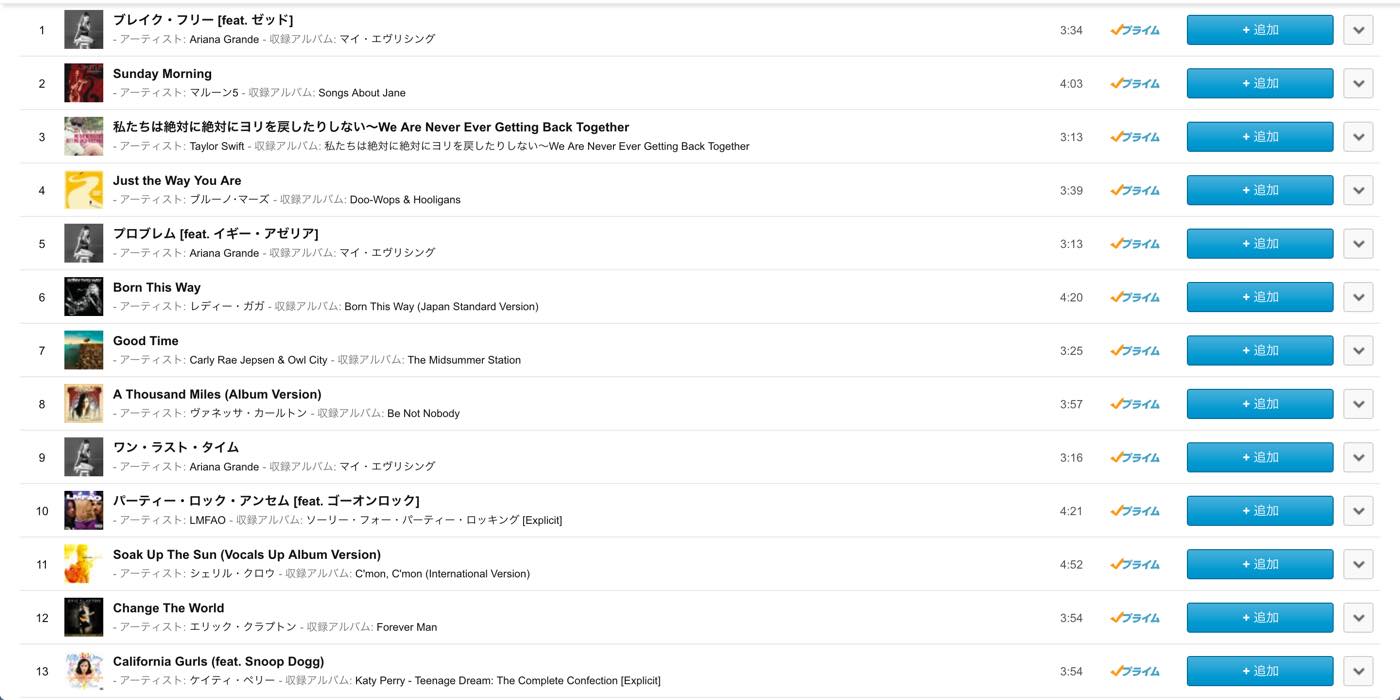Click the Prime badge on the Born This Way row
The height and width of the screenshot is (700, 1400).
[1135, 297]
